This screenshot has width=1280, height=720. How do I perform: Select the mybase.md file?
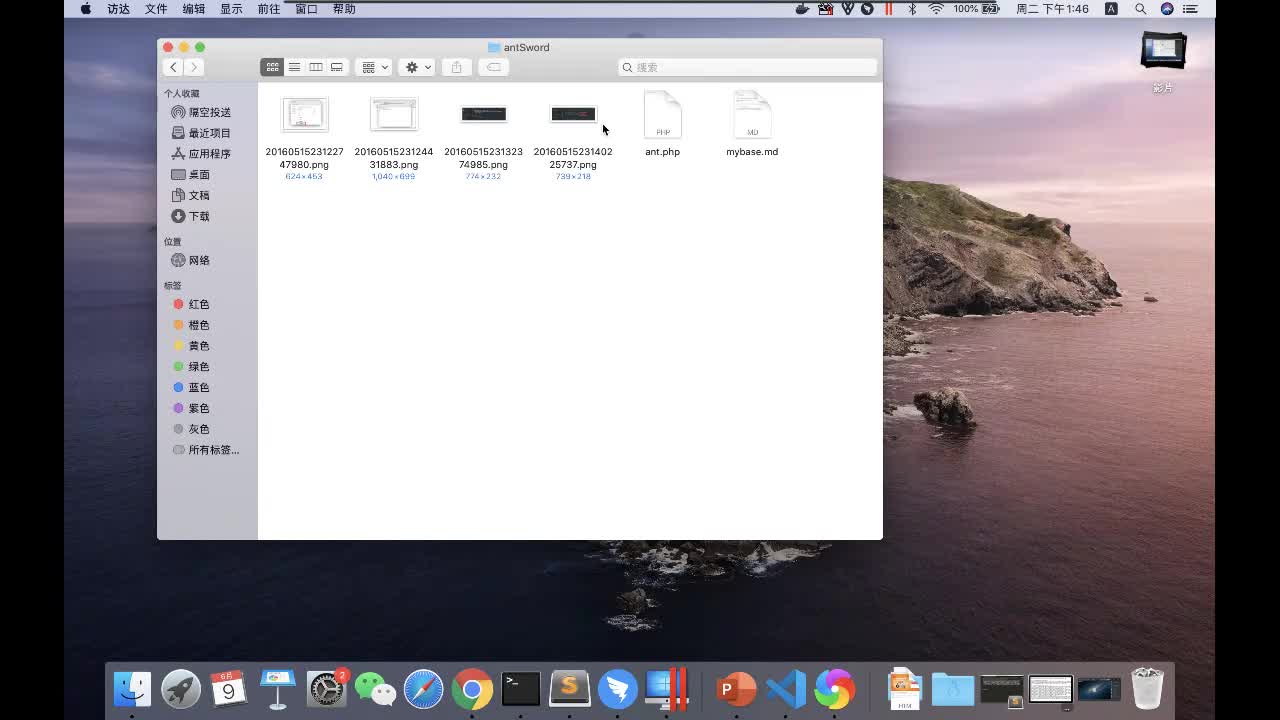point(752,115)
